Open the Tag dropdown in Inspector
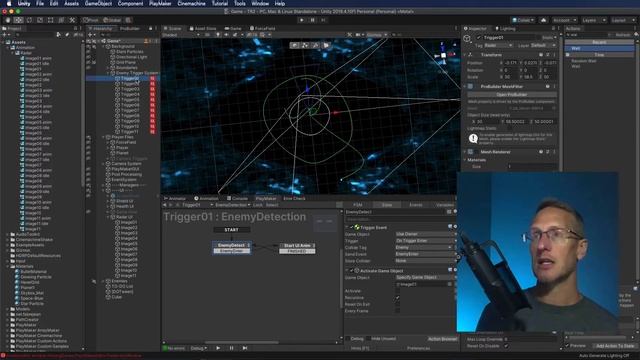 498,46
